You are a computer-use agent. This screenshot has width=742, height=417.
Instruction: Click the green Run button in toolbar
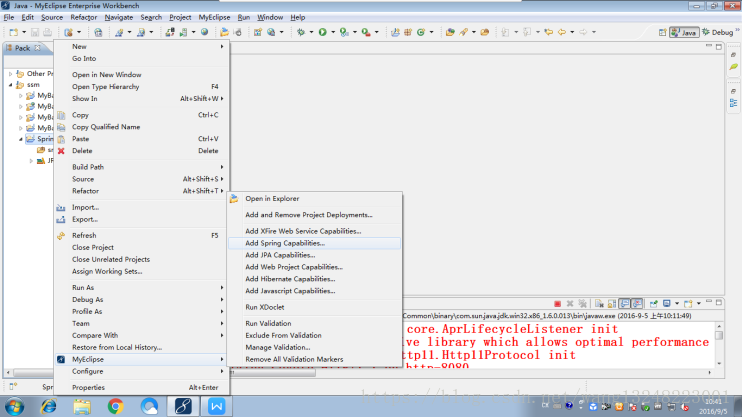[323, 32]
